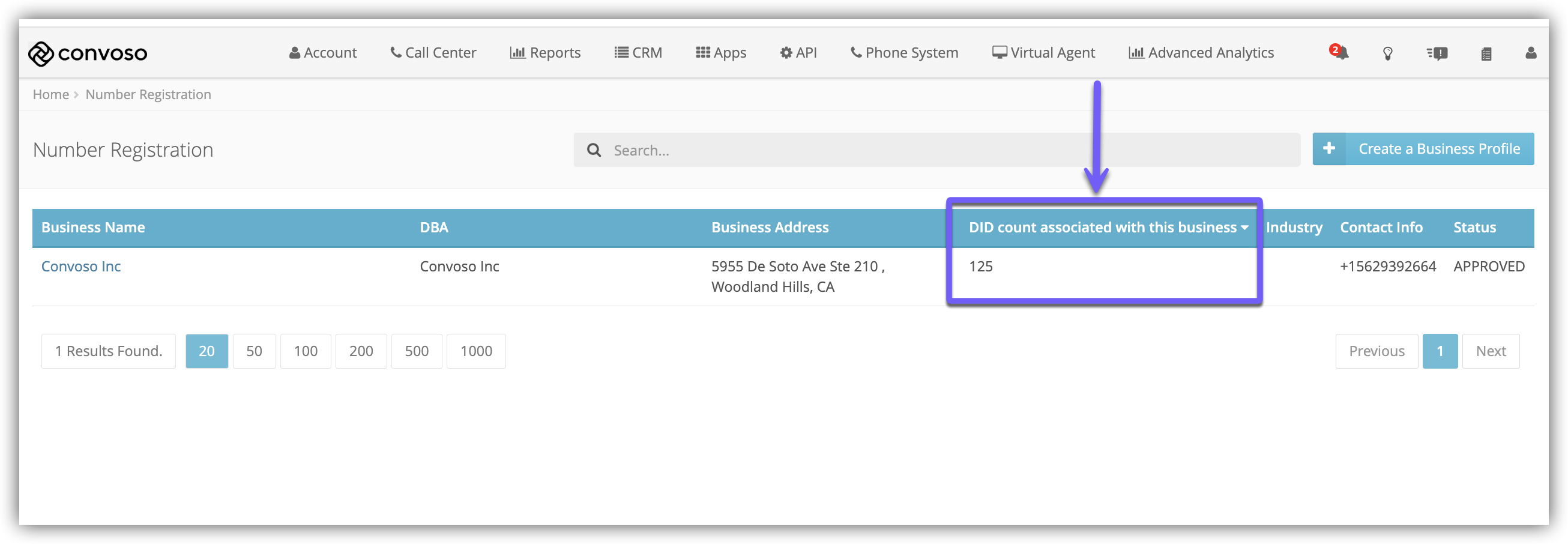The width and height of the screenshot is (1568, 544).
Task: Focus the Search input field
Action: (x=950, y=150)
